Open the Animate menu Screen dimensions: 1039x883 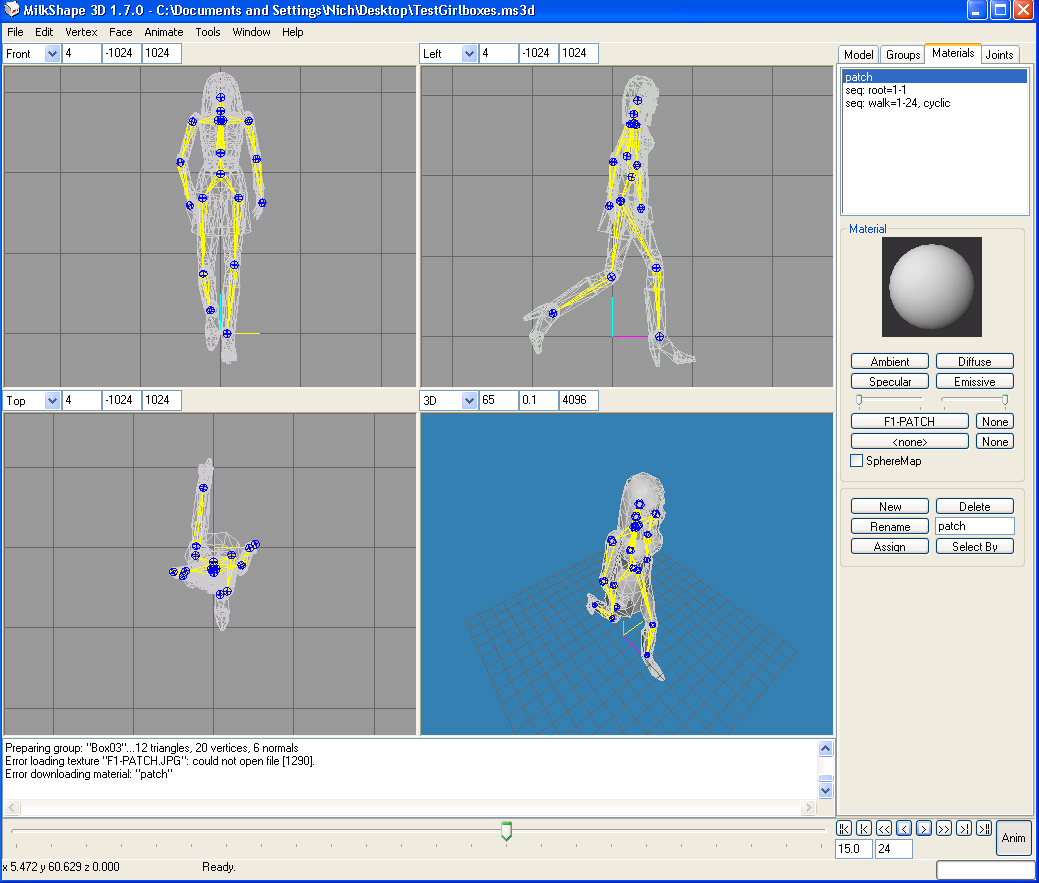tap(163, 32)
